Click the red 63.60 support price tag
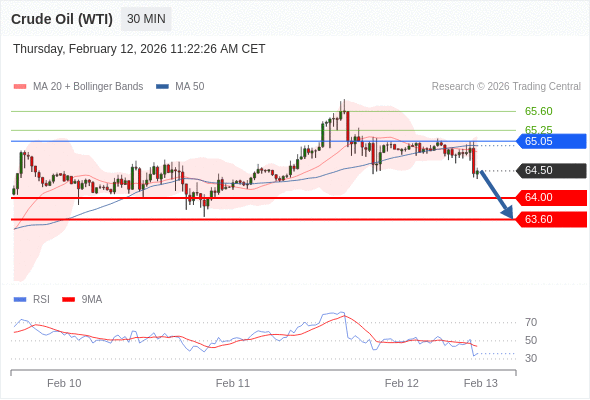The width and height of the screenshot is (590, 400). click(x=551, y=219)
